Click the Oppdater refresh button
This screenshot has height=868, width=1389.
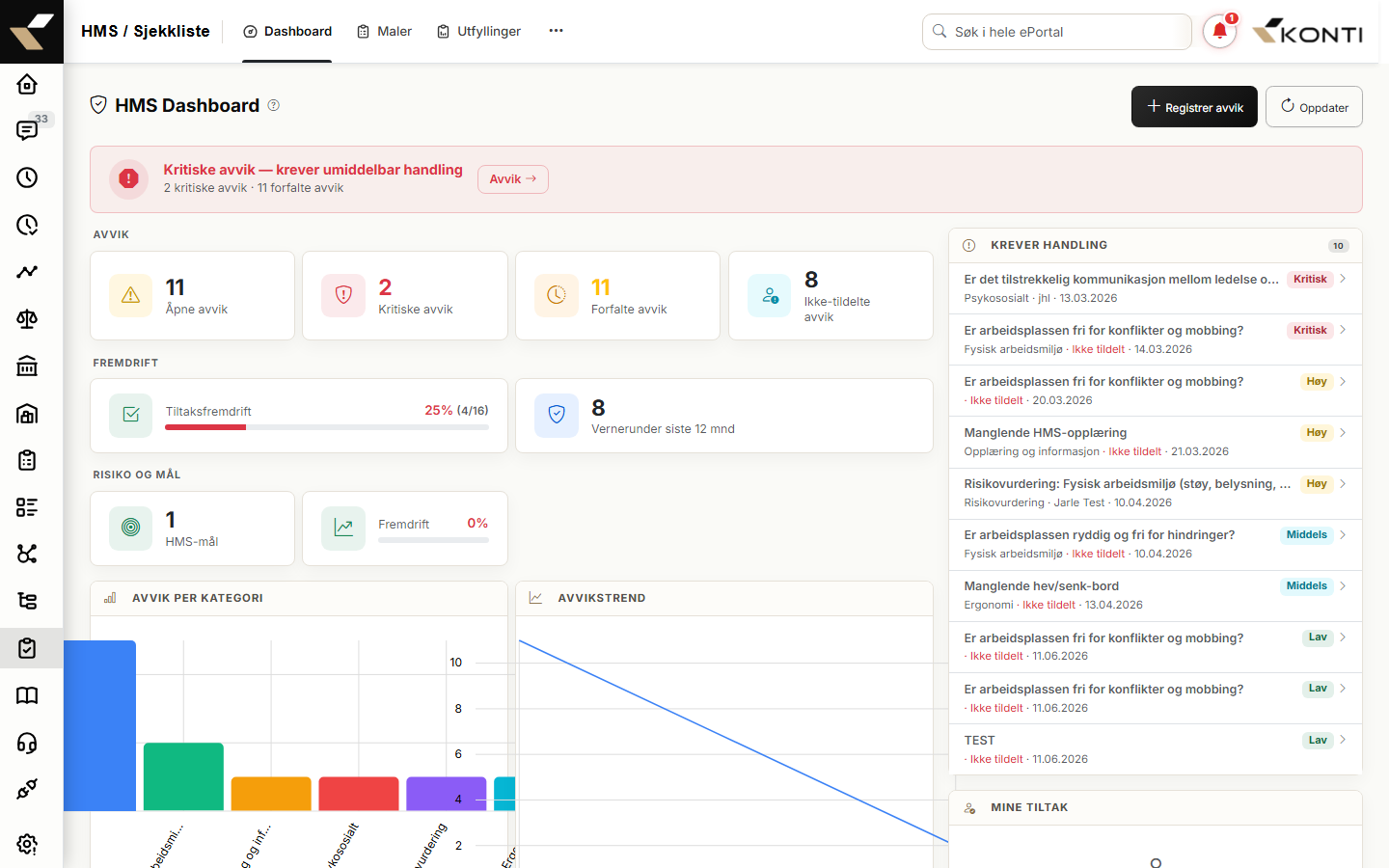[x=1314, y=107]
